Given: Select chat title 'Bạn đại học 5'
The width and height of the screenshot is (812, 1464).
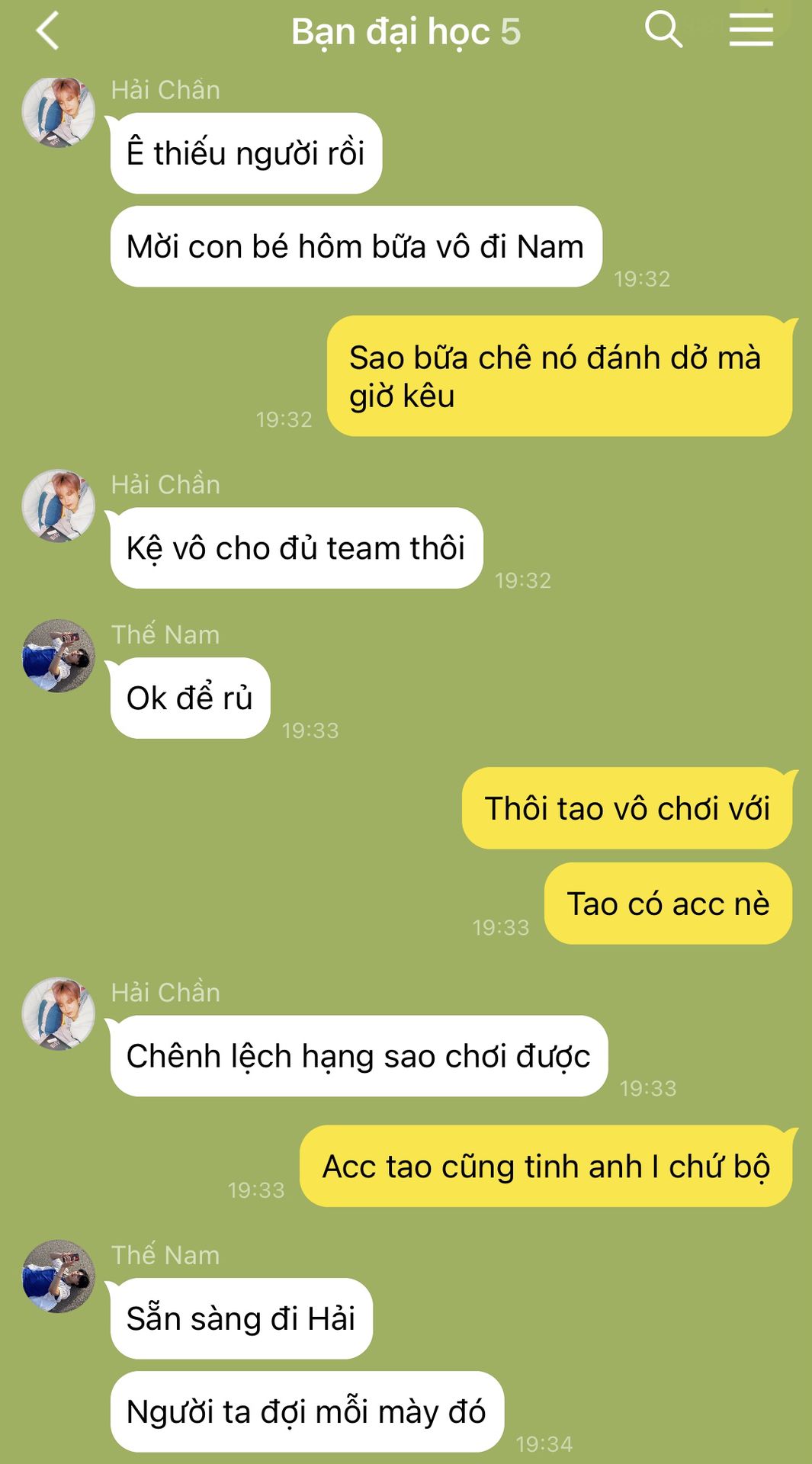Looking at the screenshot, I should point(406,32).
